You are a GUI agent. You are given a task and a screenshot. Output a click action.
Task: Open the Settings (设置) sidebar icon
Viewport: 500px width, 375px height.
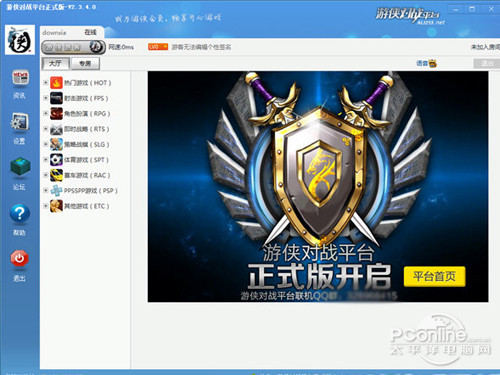(x=20, y=123)
